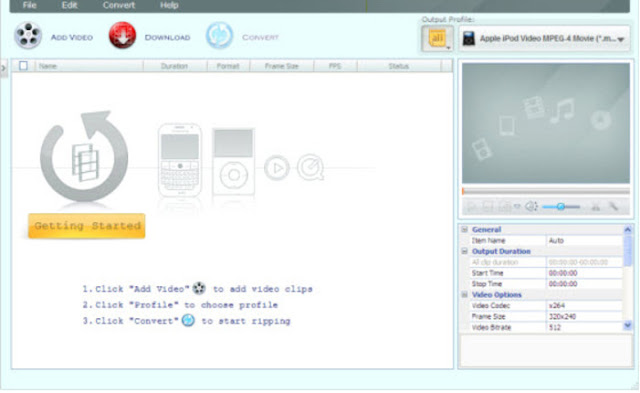Click the Status column header
Image resolution: width=640 pixels, height=393 pixels.
tap(399, 66)
